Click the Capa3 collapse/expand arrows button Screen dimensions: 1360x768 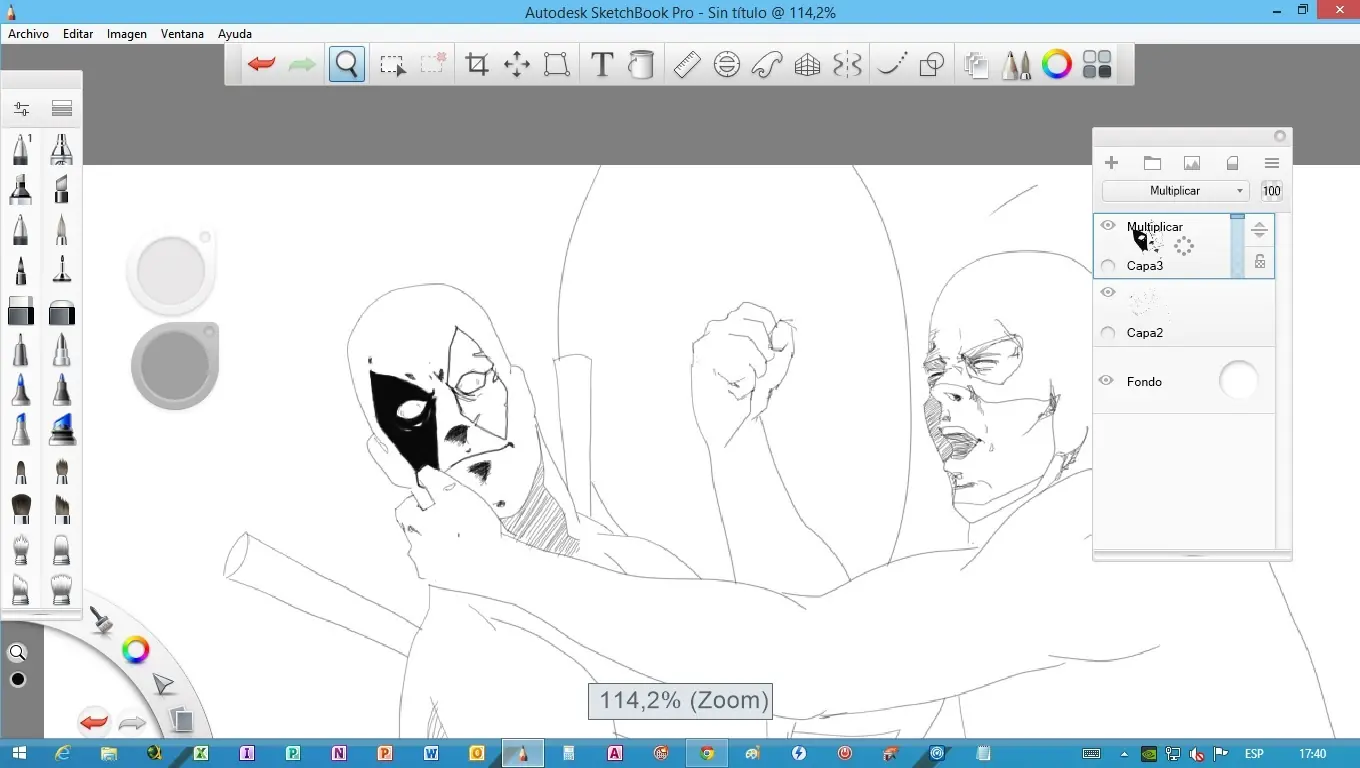(1259, 230)
